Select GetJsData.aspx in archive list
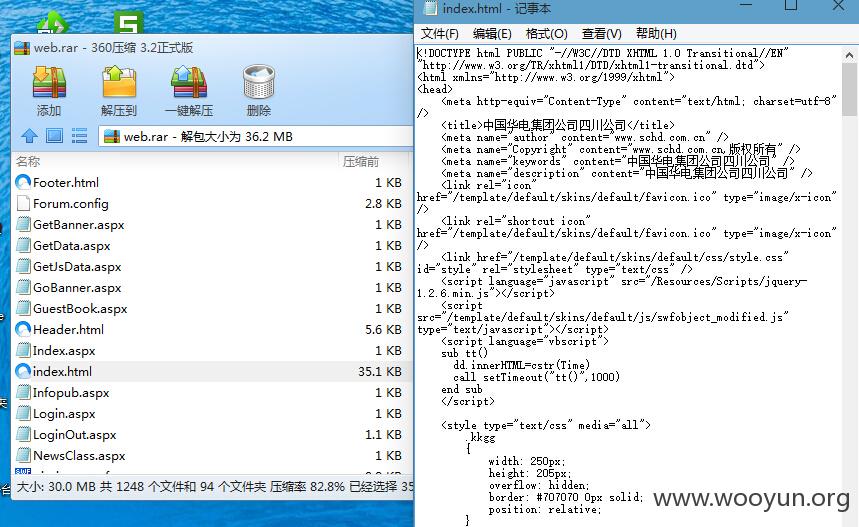 pyautogui.click(x=77, y=267)
